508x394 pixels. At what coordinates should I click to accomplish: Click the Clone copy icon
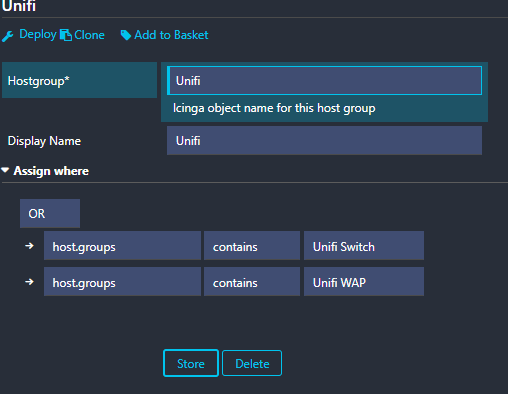pyautogui.click(x=66, y=35)
